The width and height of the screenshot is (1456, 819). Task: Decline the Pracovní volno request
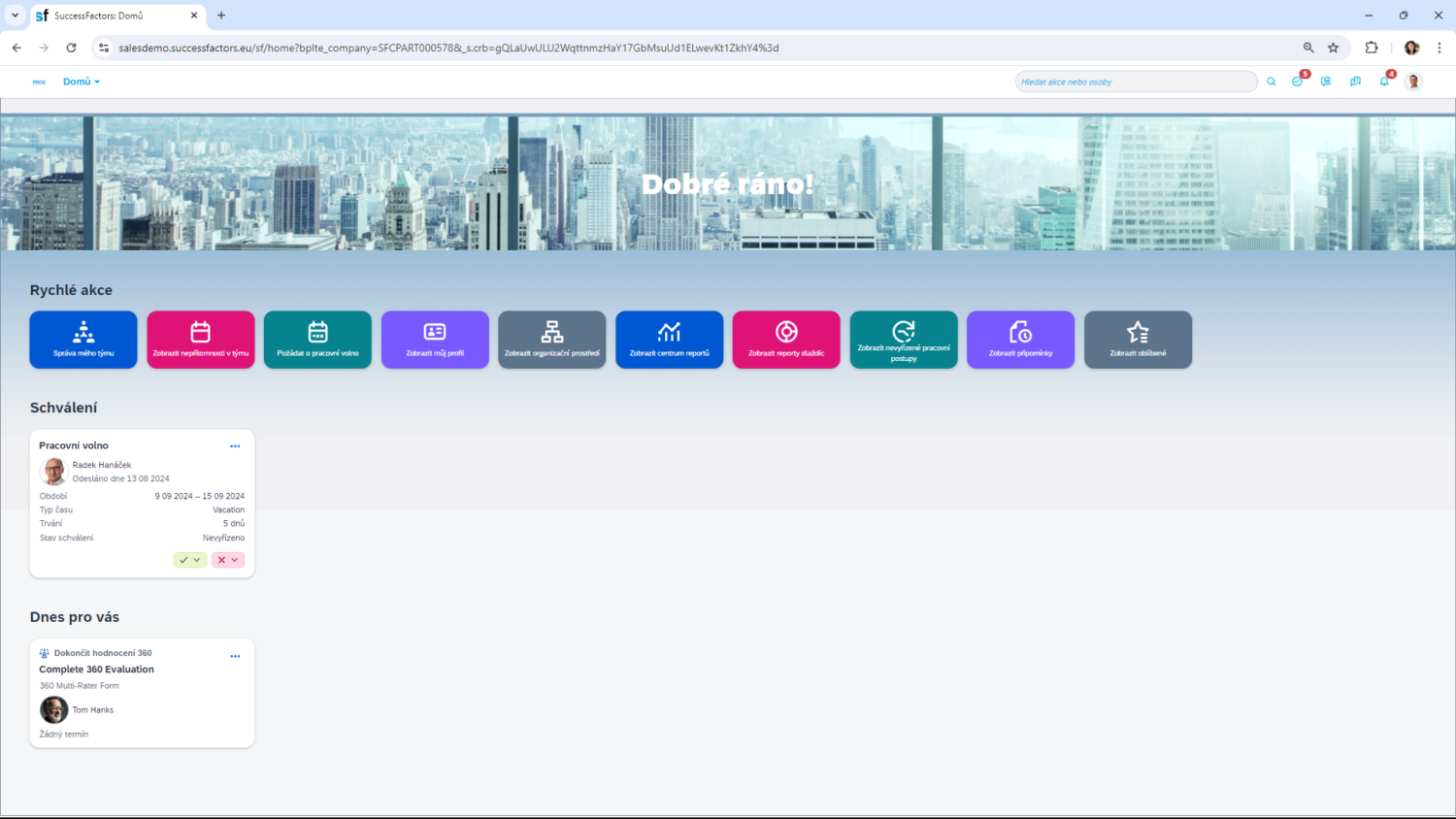tap(222, 560)
